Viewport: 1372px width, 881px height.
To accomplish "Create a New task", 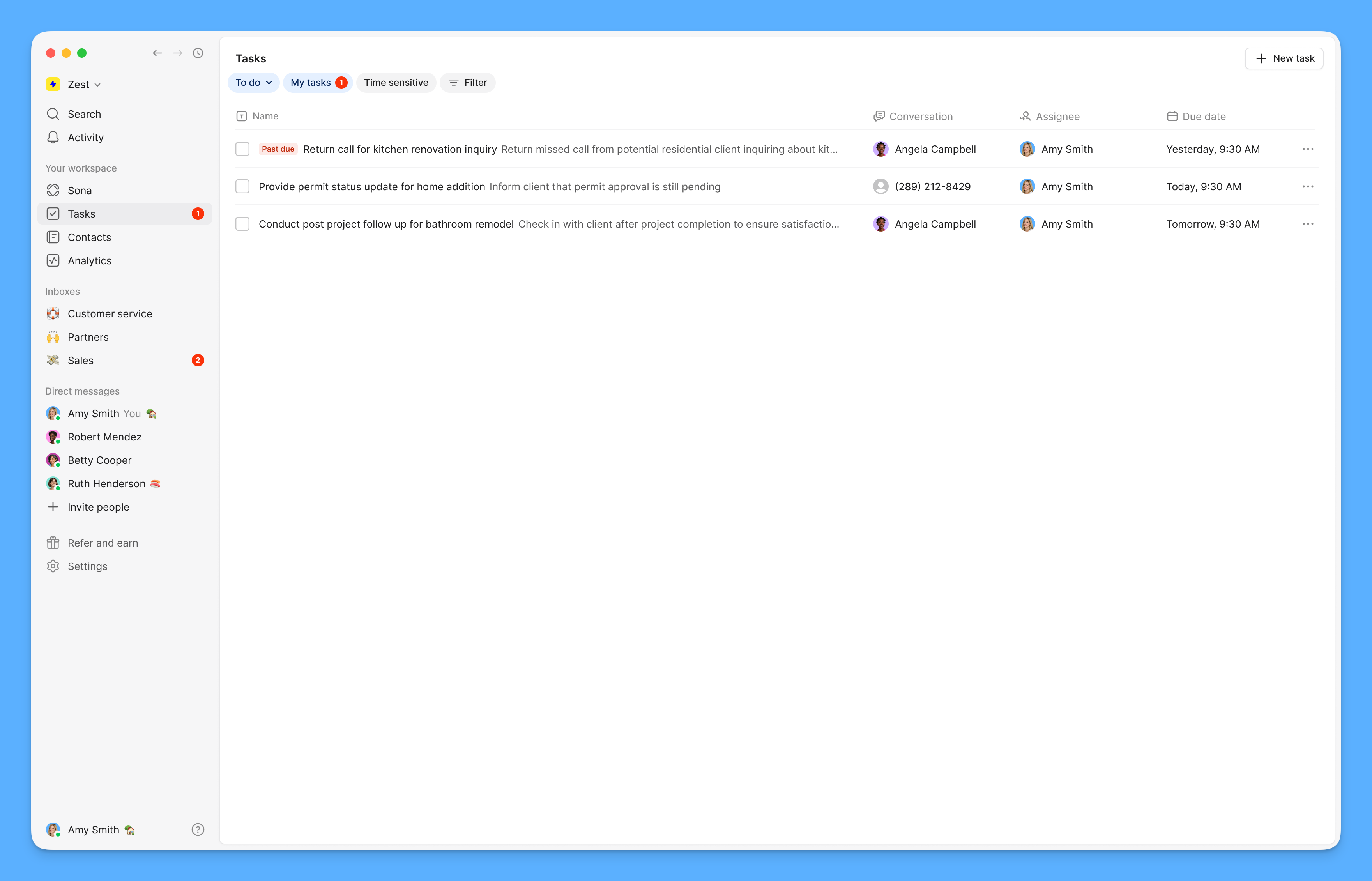I will click(1284, 58).
